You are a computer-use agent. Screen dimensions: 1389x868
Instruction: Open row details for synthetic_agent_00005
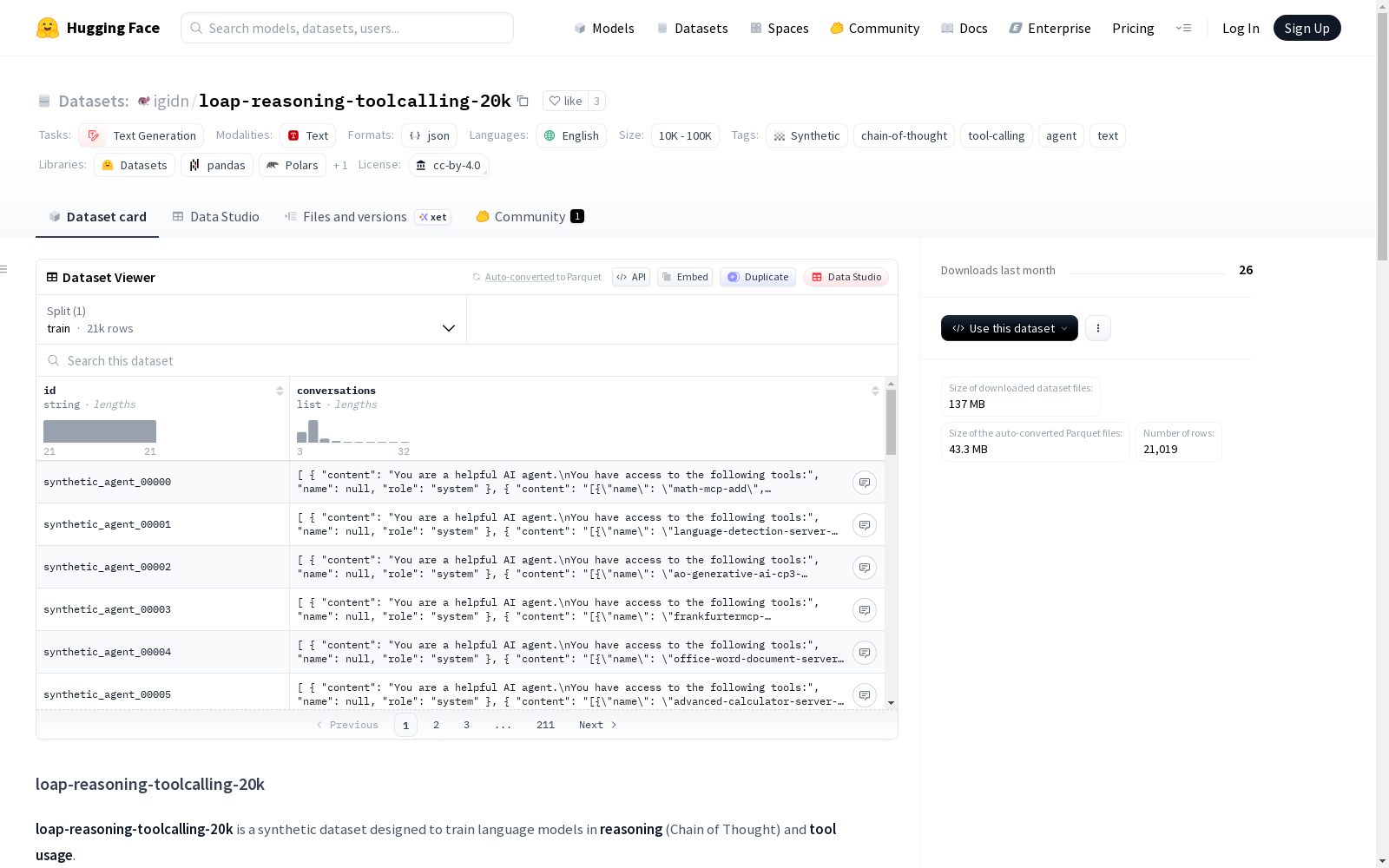pos(864,695)
